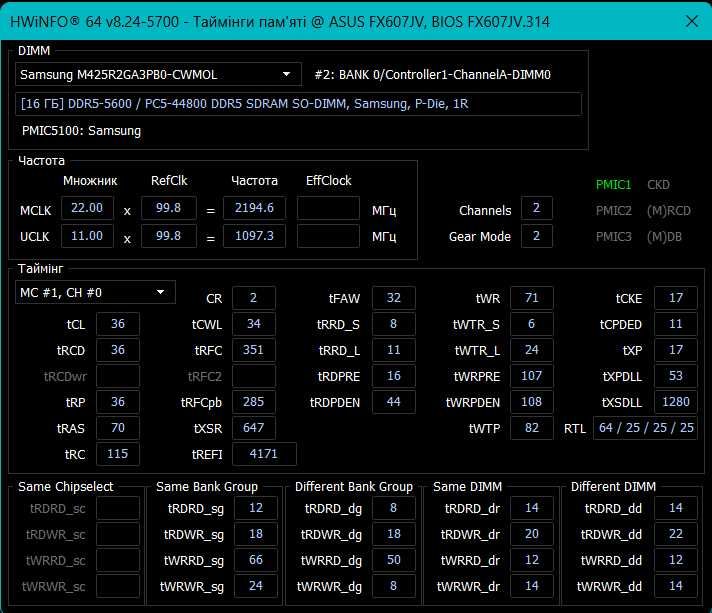
Task: Click the tRC value 115
Action: coord(118,454)
